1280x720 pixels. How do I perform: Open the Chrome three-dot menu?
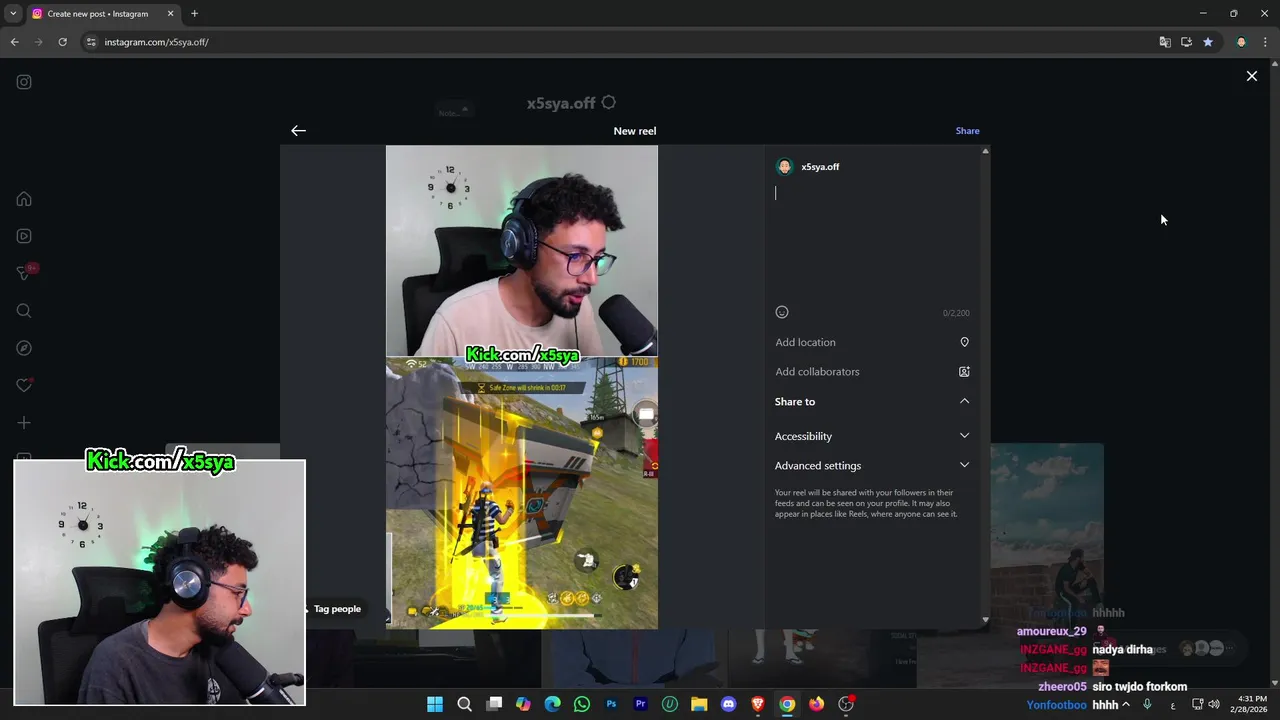pyautogui.click(x=1266, y=42)
